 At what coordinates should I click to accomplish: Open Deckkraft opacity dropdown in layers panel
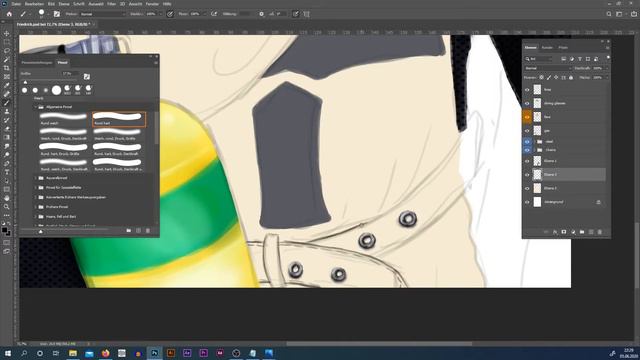(607, 68)
